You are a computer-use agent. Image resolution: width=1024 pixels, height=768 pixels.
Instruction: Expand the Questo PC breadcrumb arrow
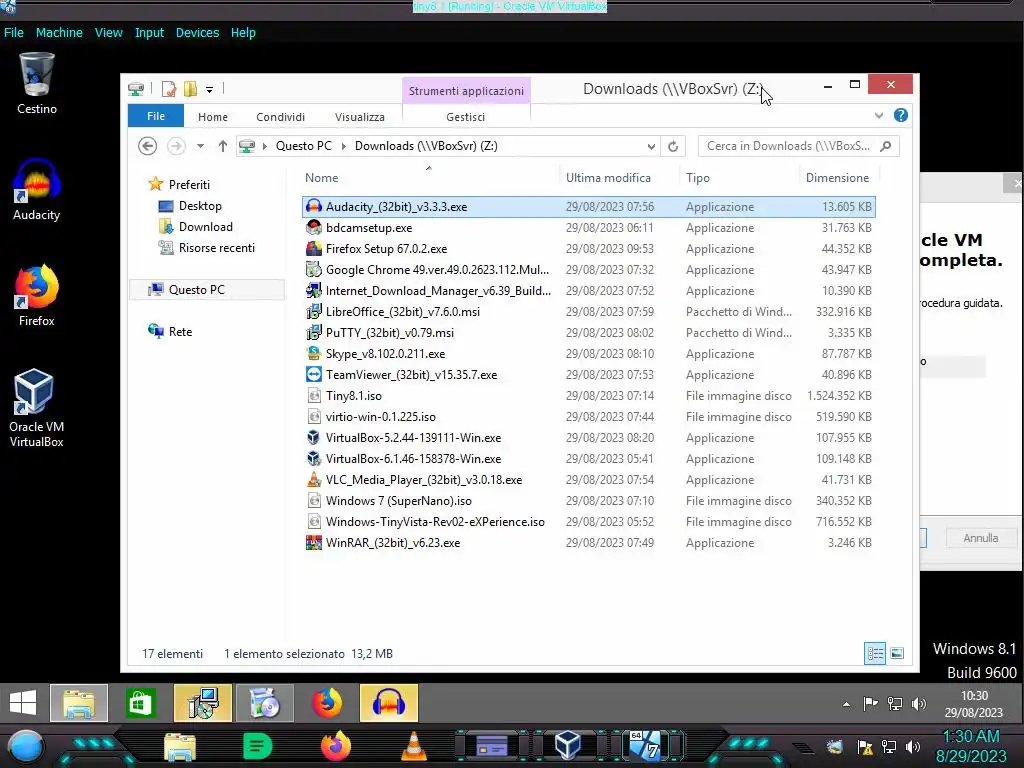[344, 146]
